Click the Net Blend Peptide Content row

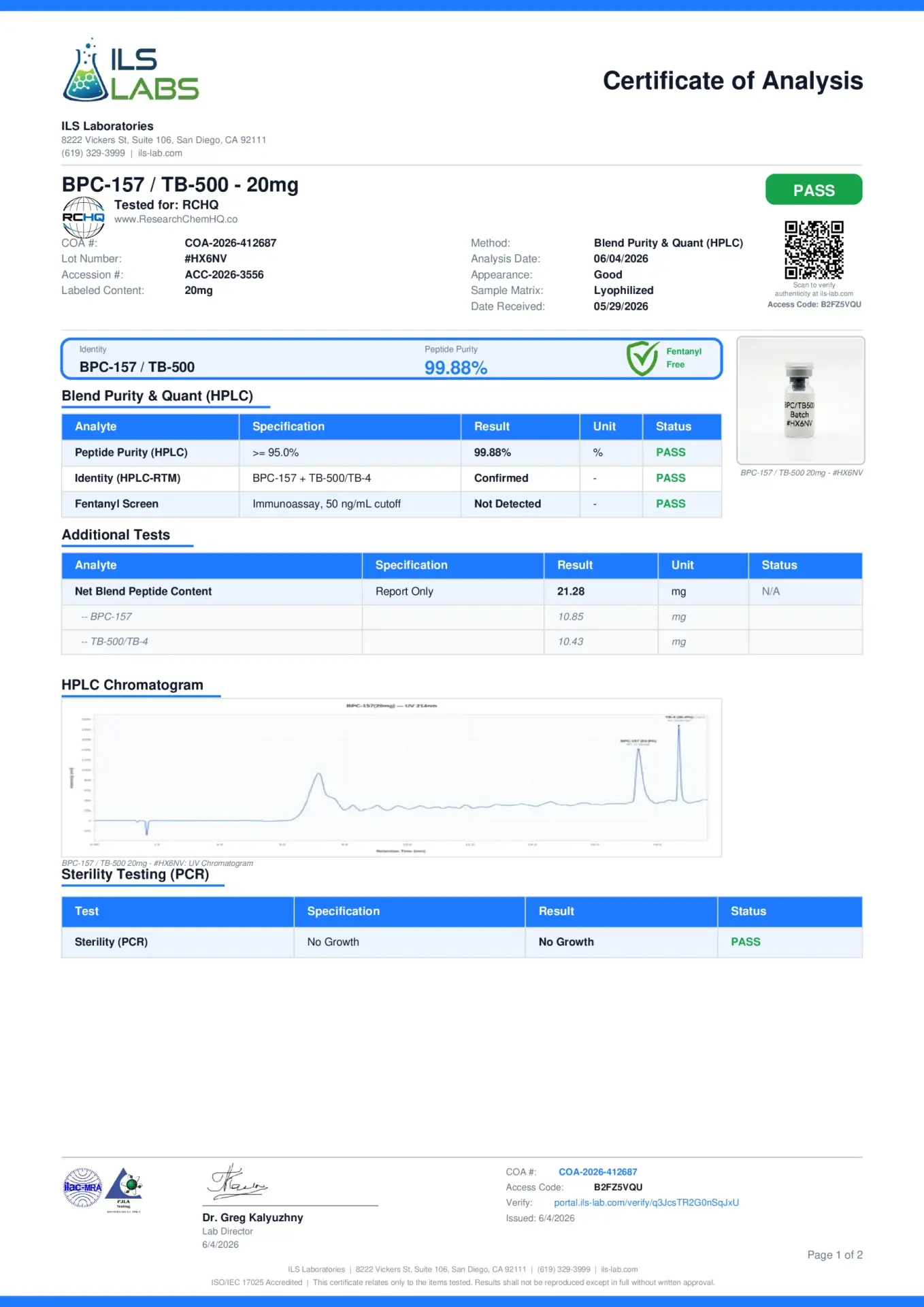pos(462,592)
